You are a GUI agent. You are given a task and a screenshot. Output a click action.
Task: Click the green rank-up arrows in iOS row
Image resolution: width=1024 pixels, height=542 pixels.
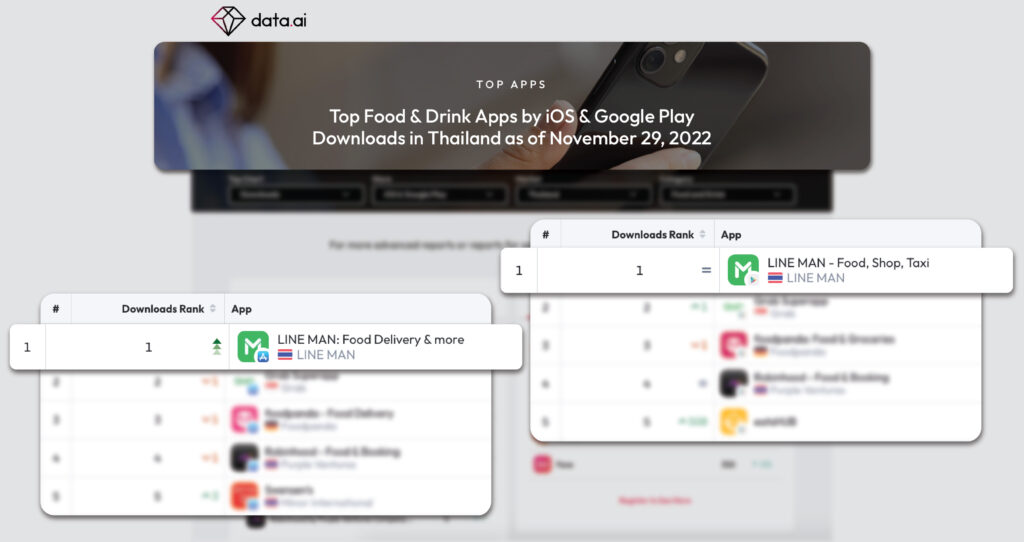217,347
